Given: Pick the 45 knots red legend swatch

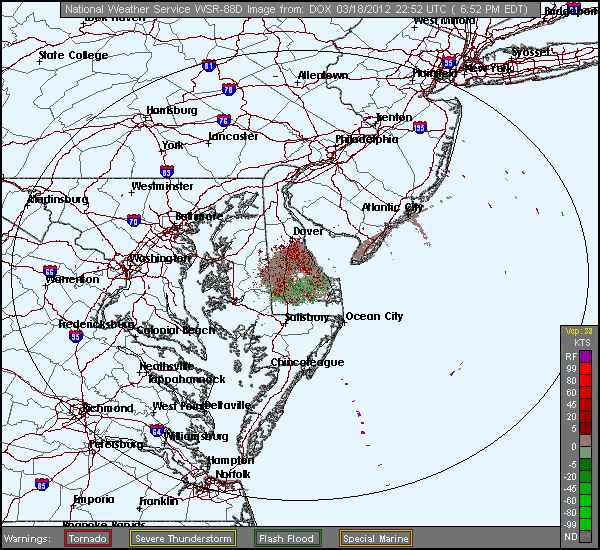Looking at the screenshot, I should point(585,405).
